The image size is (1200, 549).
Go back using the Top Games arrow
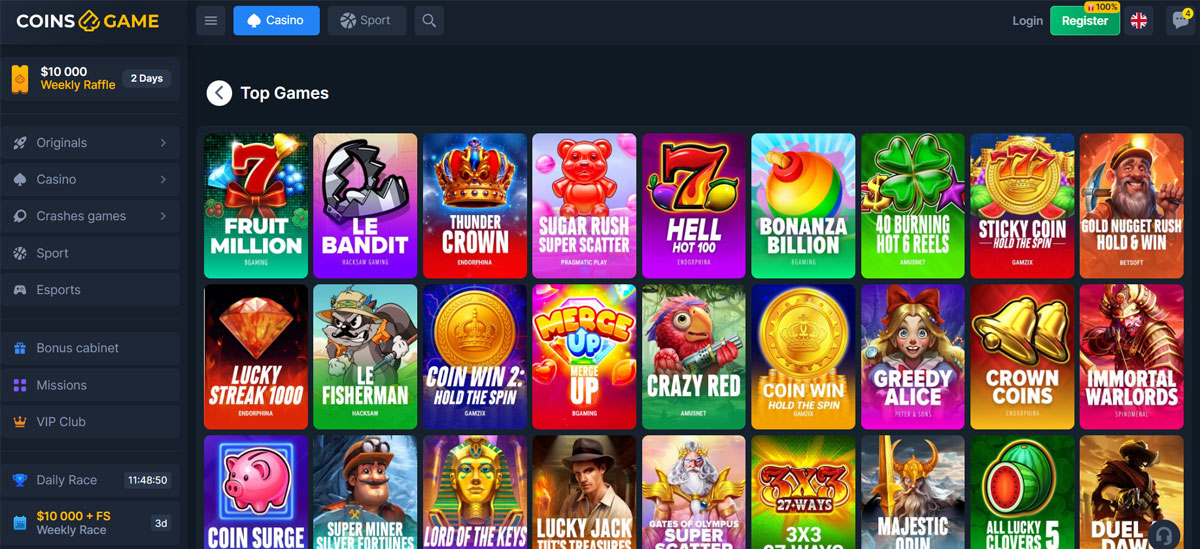[x=219, y=93]
